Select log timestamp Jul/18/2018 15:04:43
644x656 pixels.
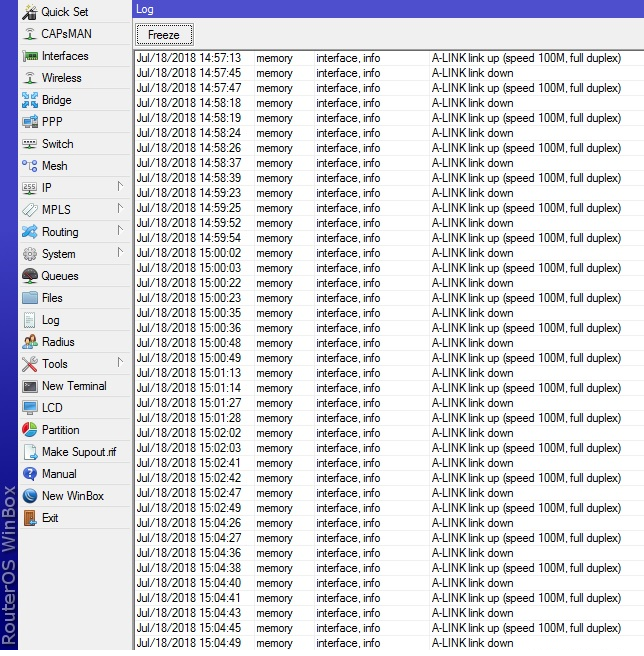tap(189, 613)
